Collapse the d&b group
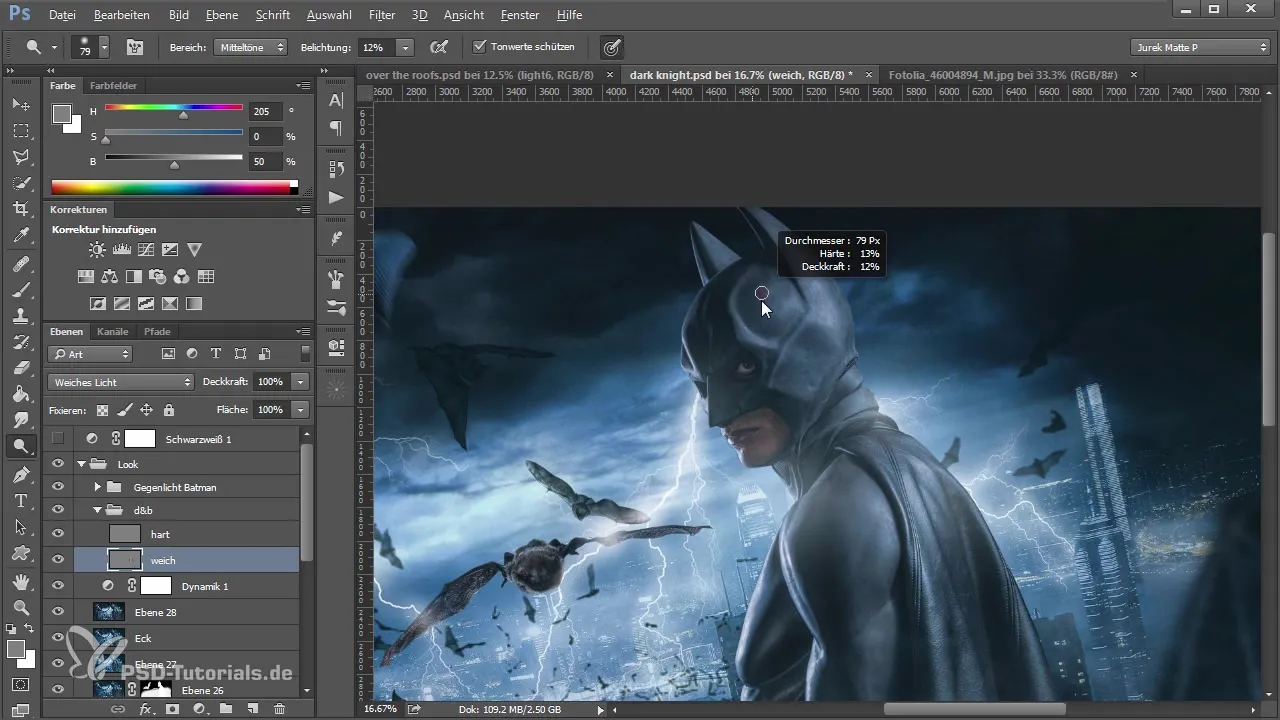 [97, 510]
